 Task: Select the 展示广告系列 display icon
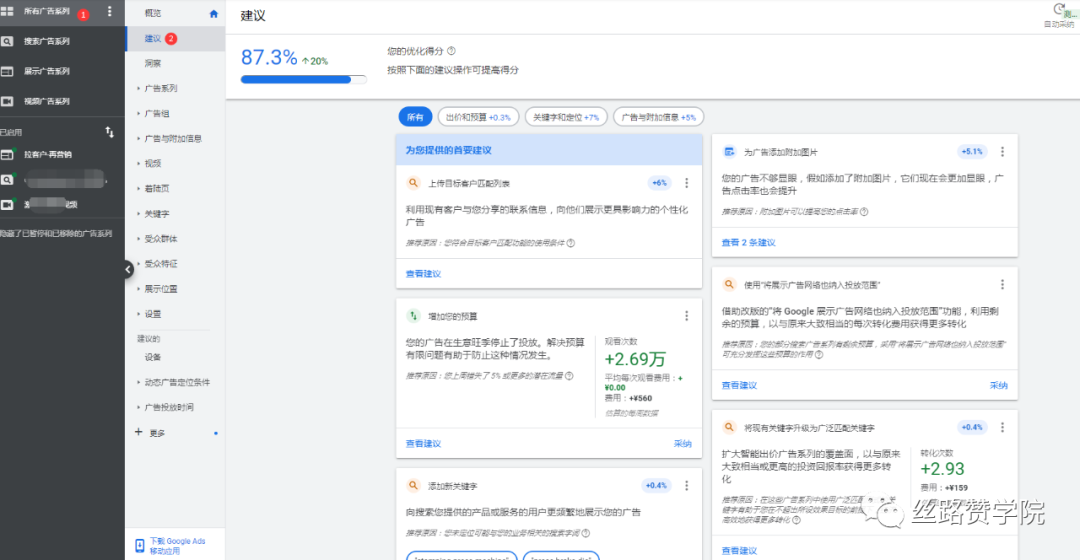(x=7, y=72)
